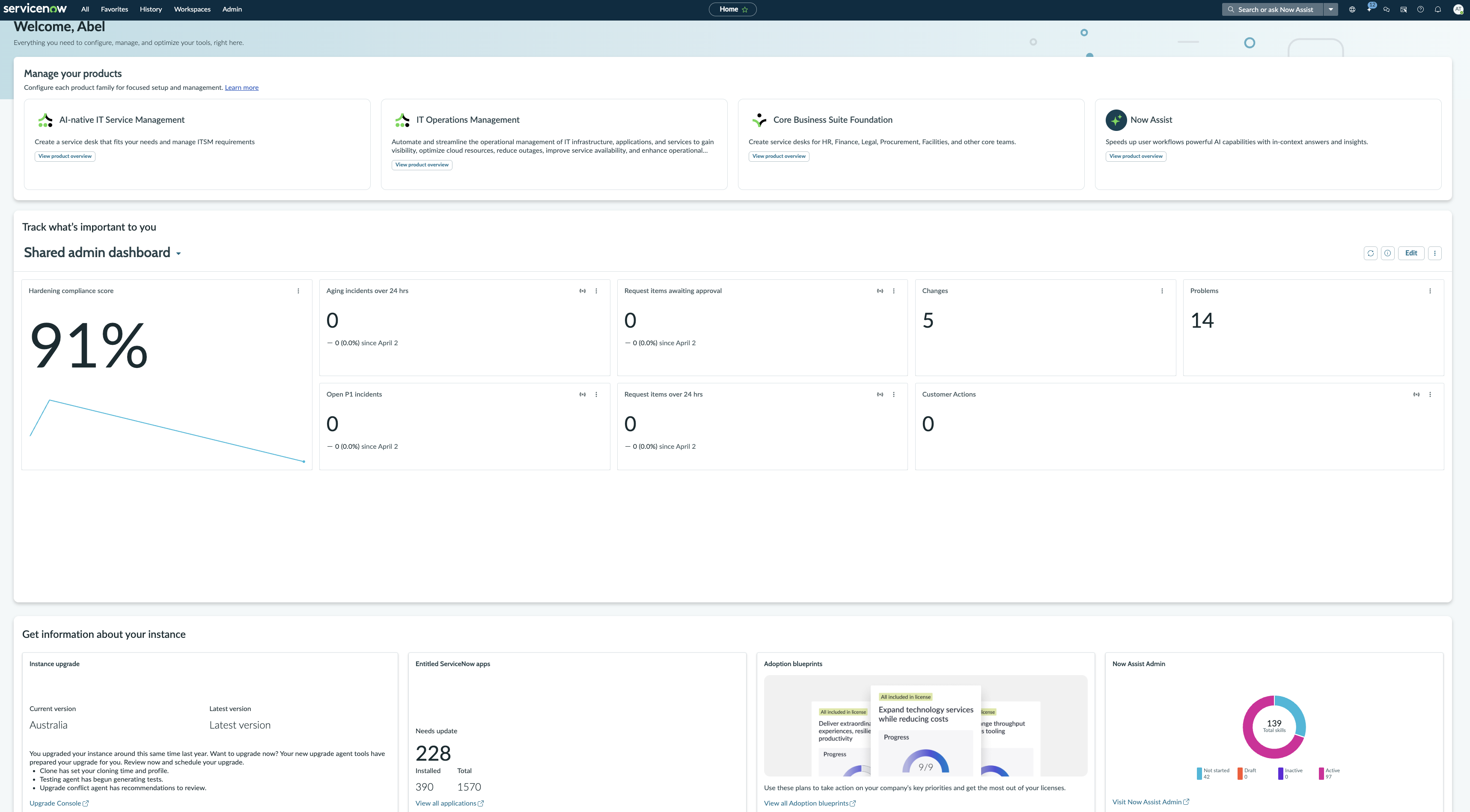Click the 139 Total skills donut chart

[1274, 726]
